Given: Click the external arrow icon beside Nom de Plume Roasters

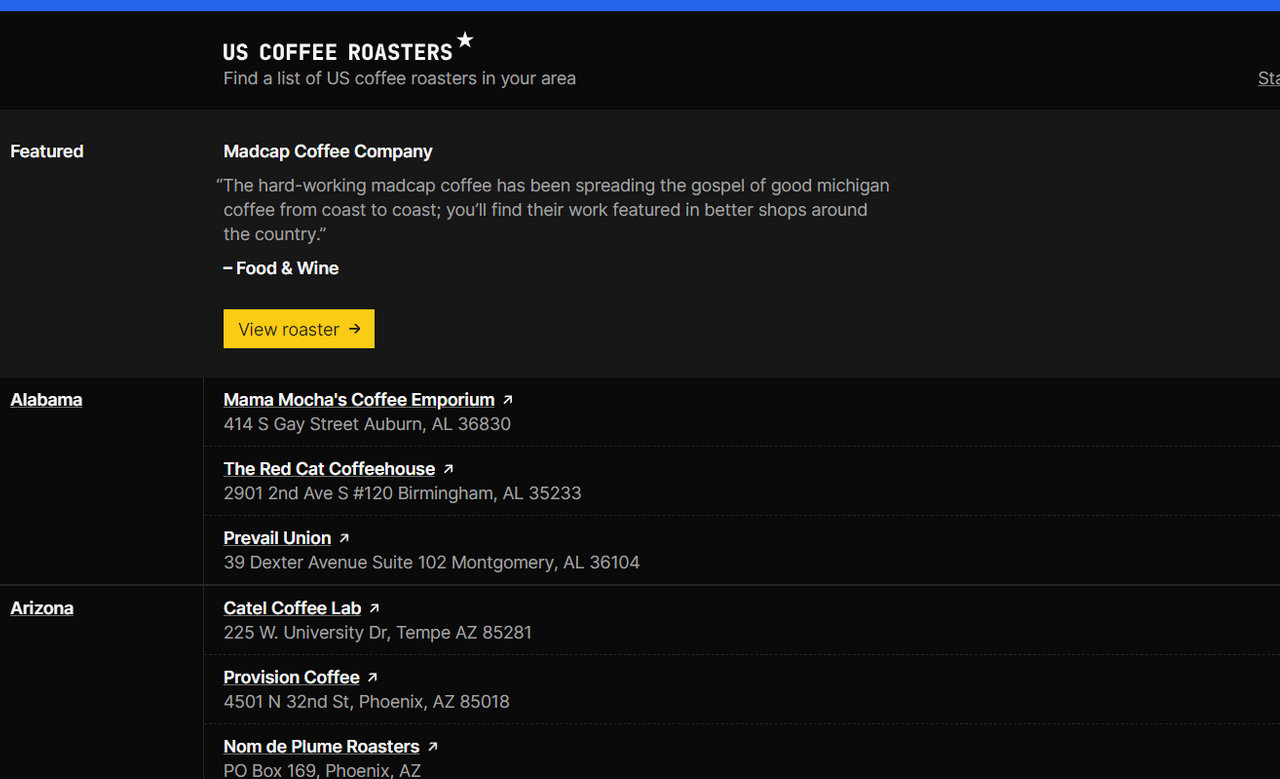Looking at the screenshot, I should click(432, 746).
